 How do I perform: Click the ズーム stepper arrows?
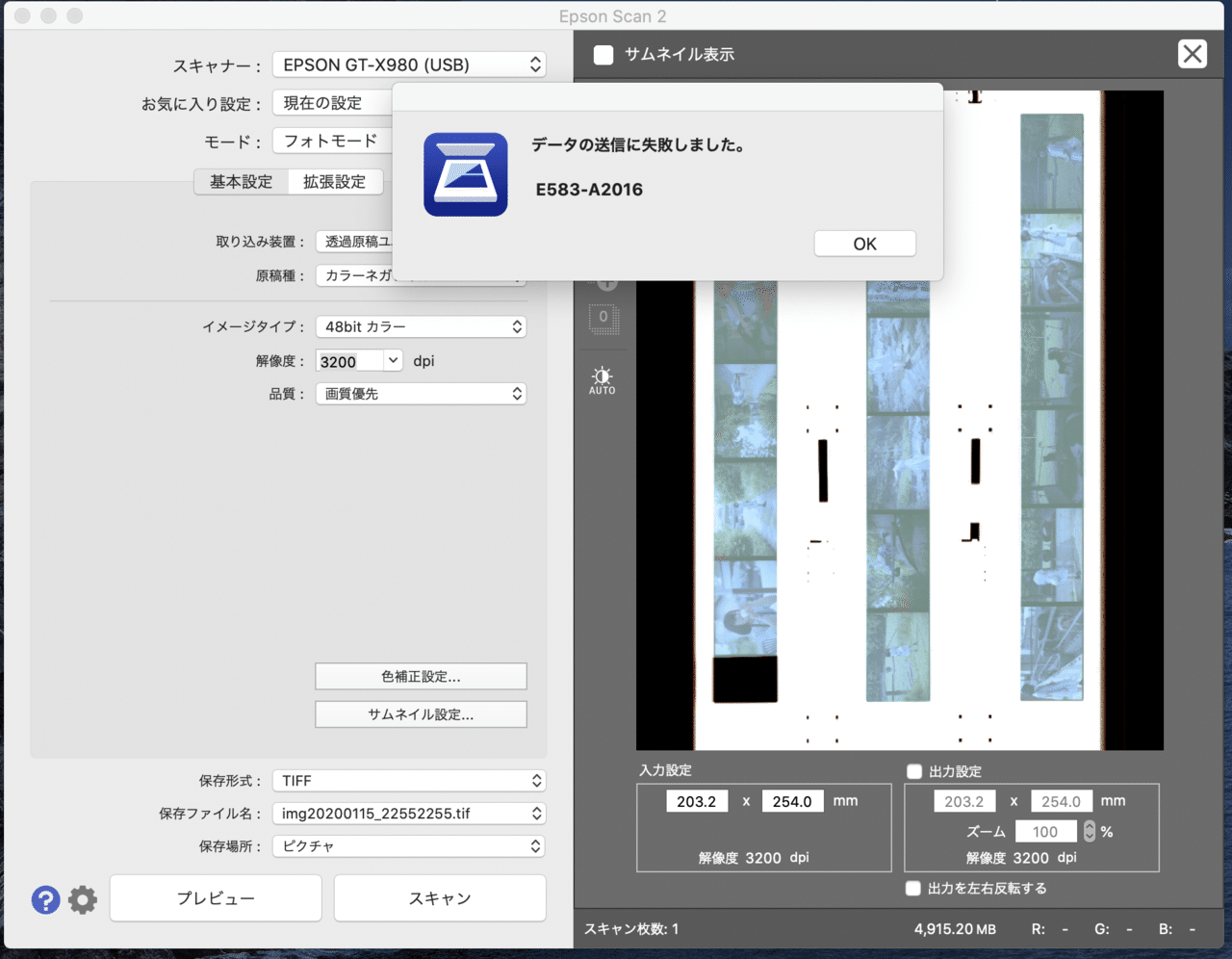click(x=1090, y=832)
